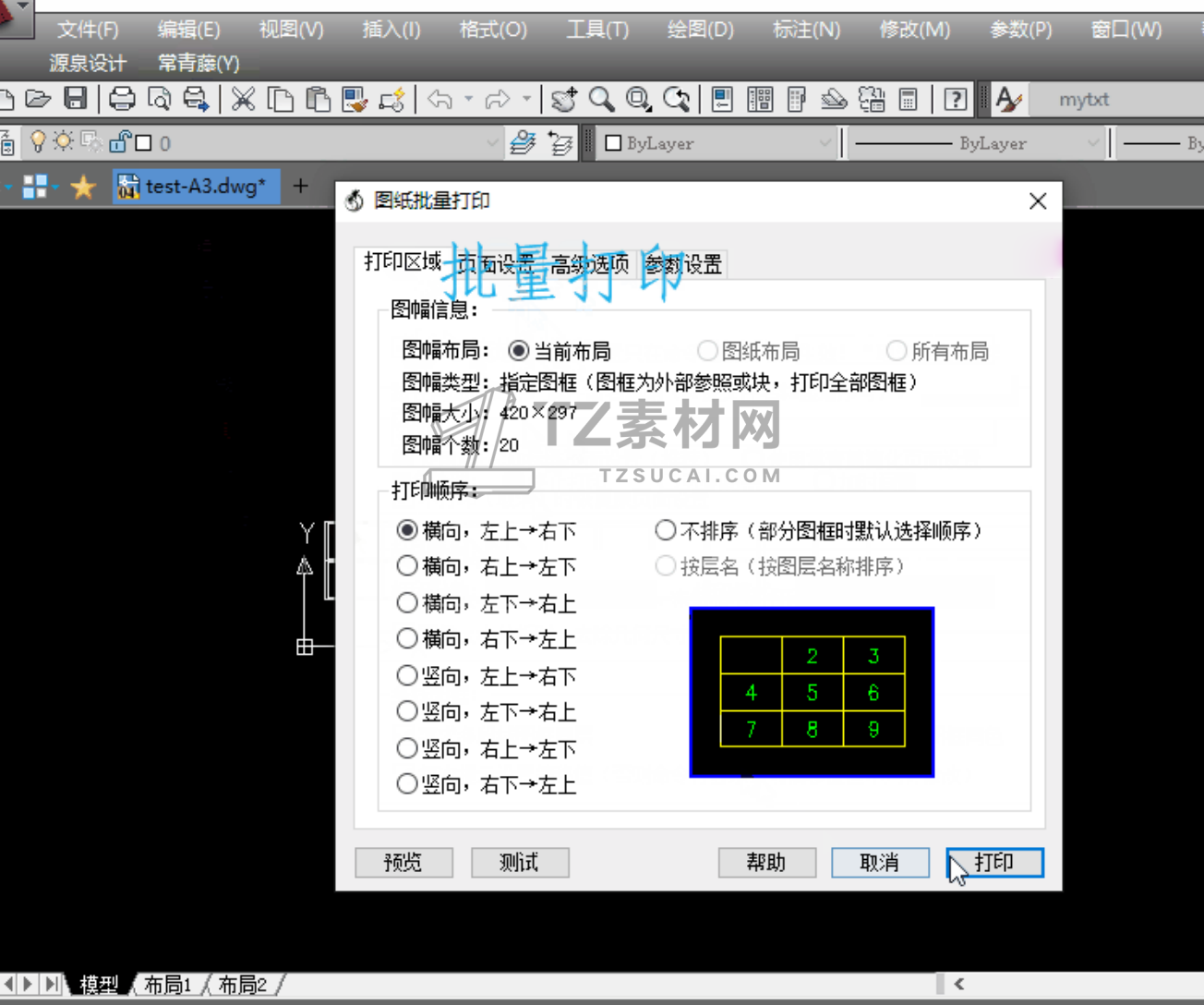
Task: Select 横向，左下→右上 print order
Action: coord(487,603)
